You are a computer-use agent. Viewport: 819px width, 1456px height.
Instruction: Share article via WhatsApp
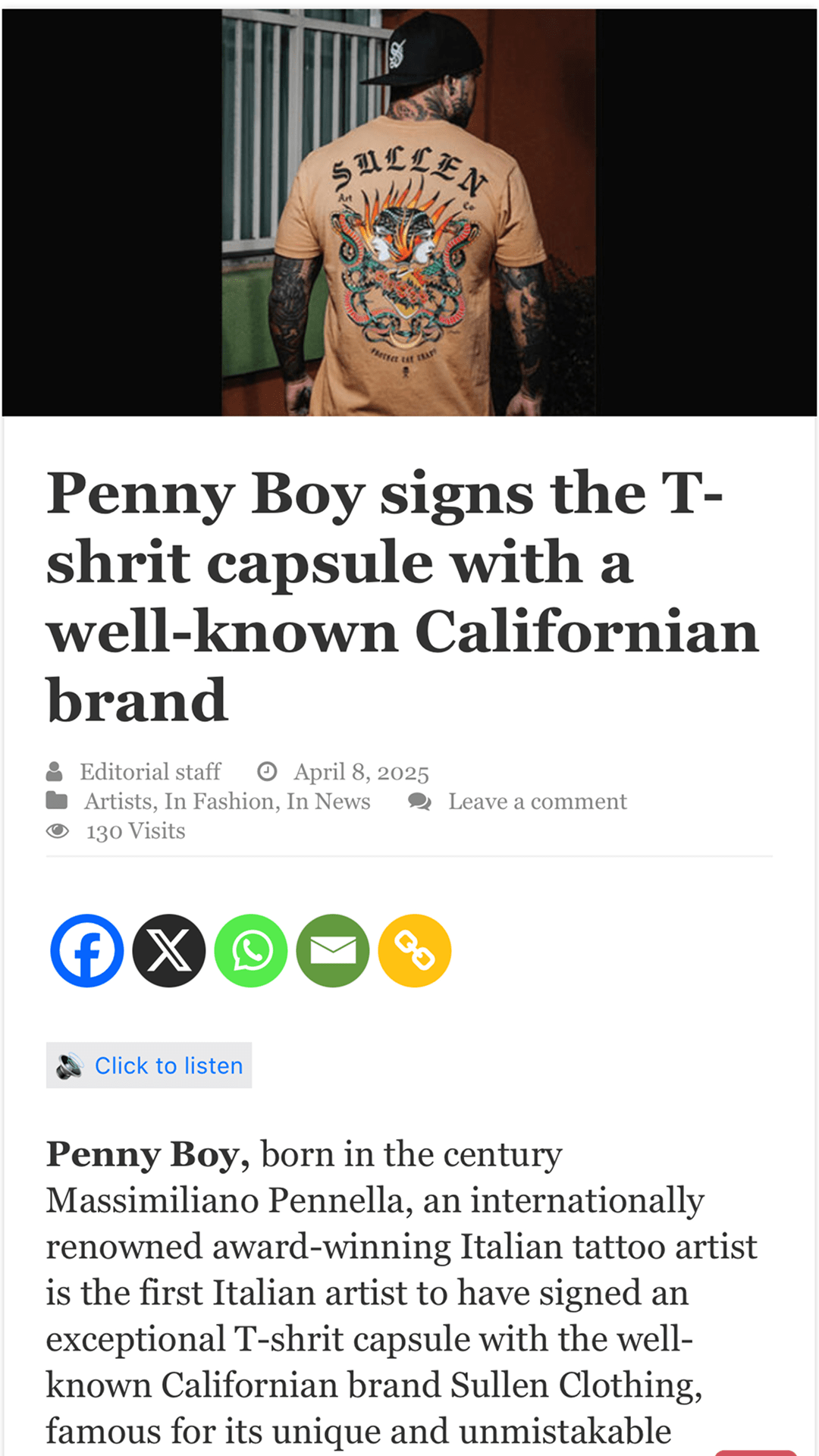click(x=251, y=950)
